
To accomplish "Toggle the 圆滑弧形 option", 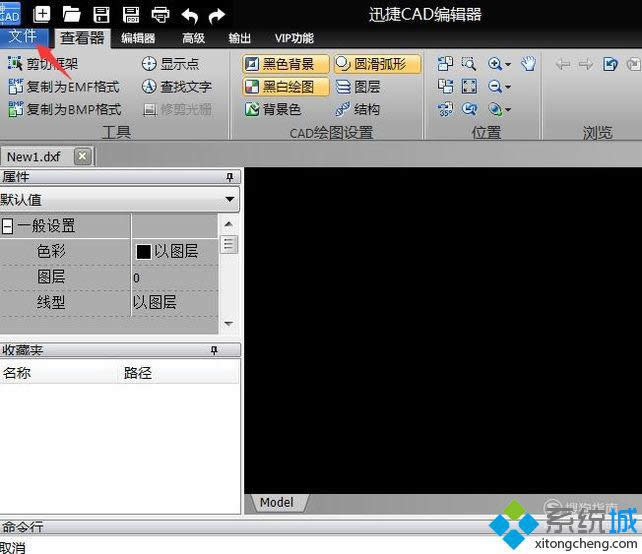I will pos(377,64).
